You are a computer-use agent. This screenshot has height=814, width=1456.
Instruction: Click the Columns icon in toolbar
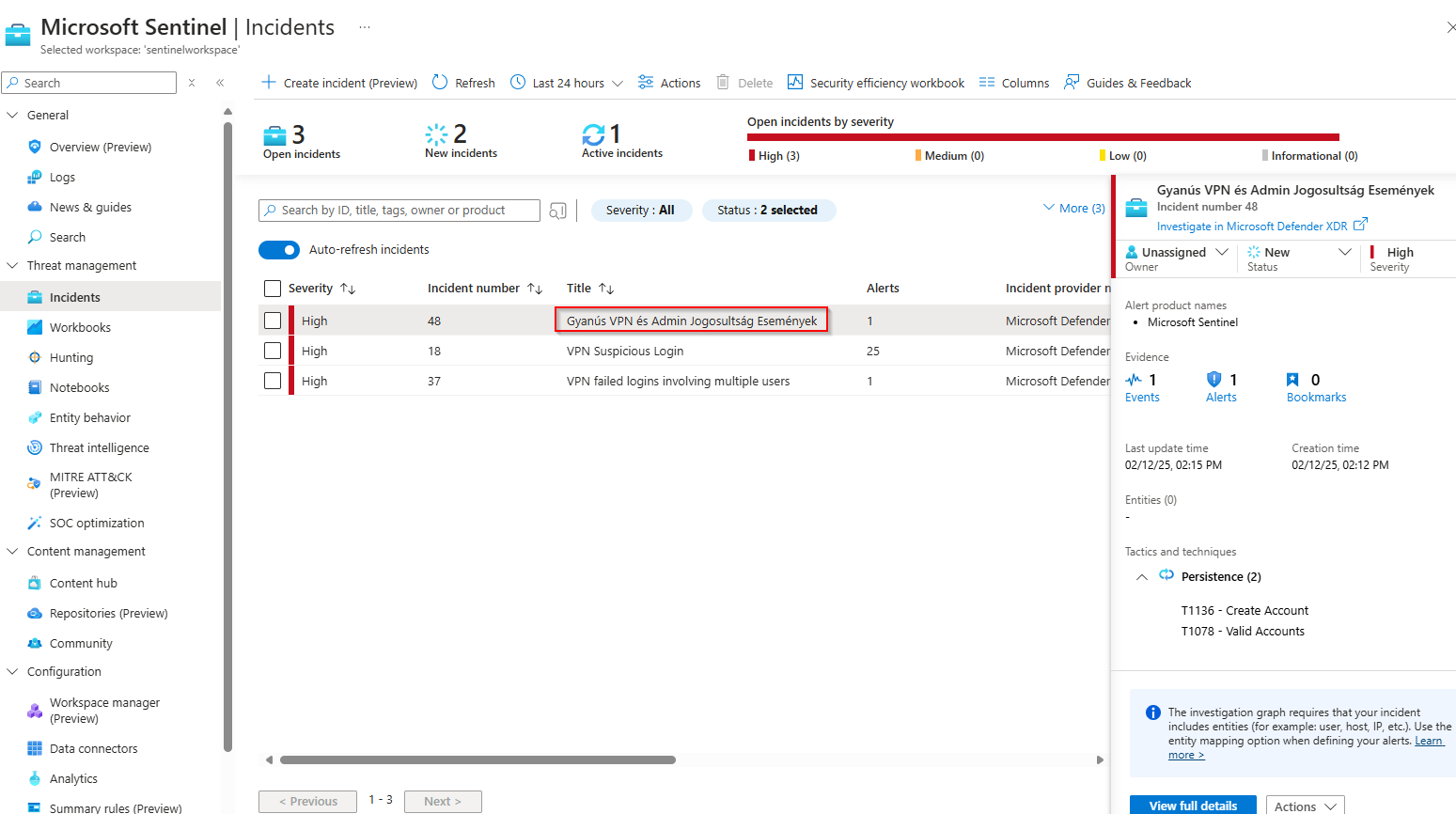pos(986,83)
